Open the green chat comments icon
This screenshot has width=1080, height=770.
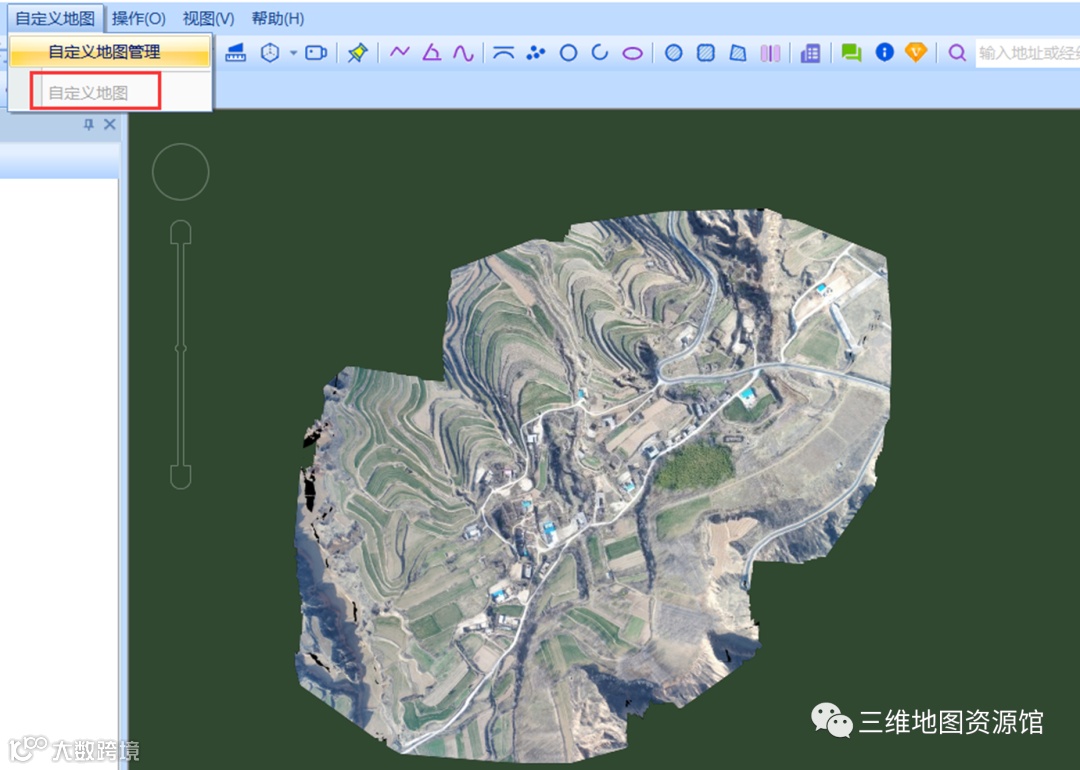coord(851,52)
